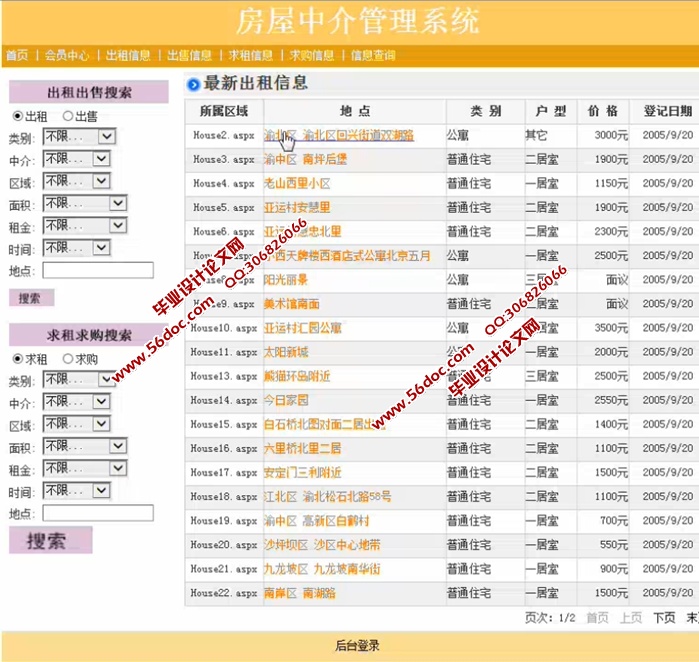Open 区域 dropdown in 求租求购搜索

(77, 424)
